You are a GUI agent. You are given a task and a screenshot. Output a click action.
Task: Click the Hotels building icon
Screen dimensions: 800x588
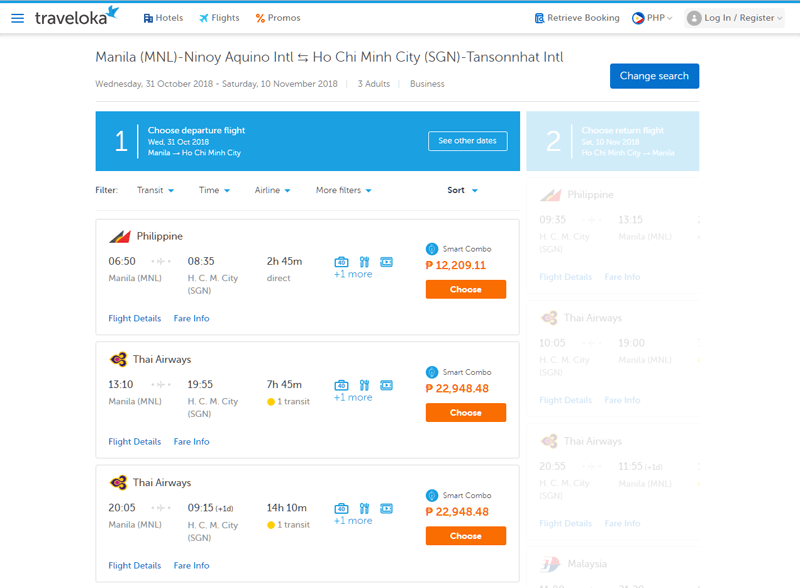tap(148, 18)
